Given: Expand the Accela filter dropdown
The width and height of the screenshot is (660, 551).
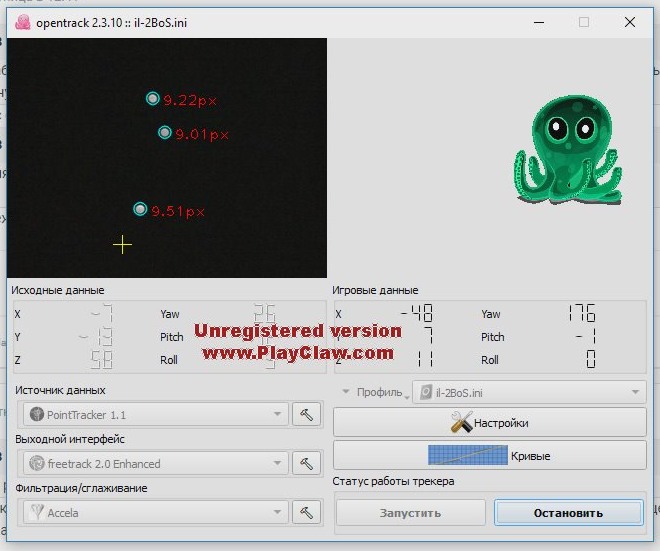Looking at the screenshot, I should 156,512.
